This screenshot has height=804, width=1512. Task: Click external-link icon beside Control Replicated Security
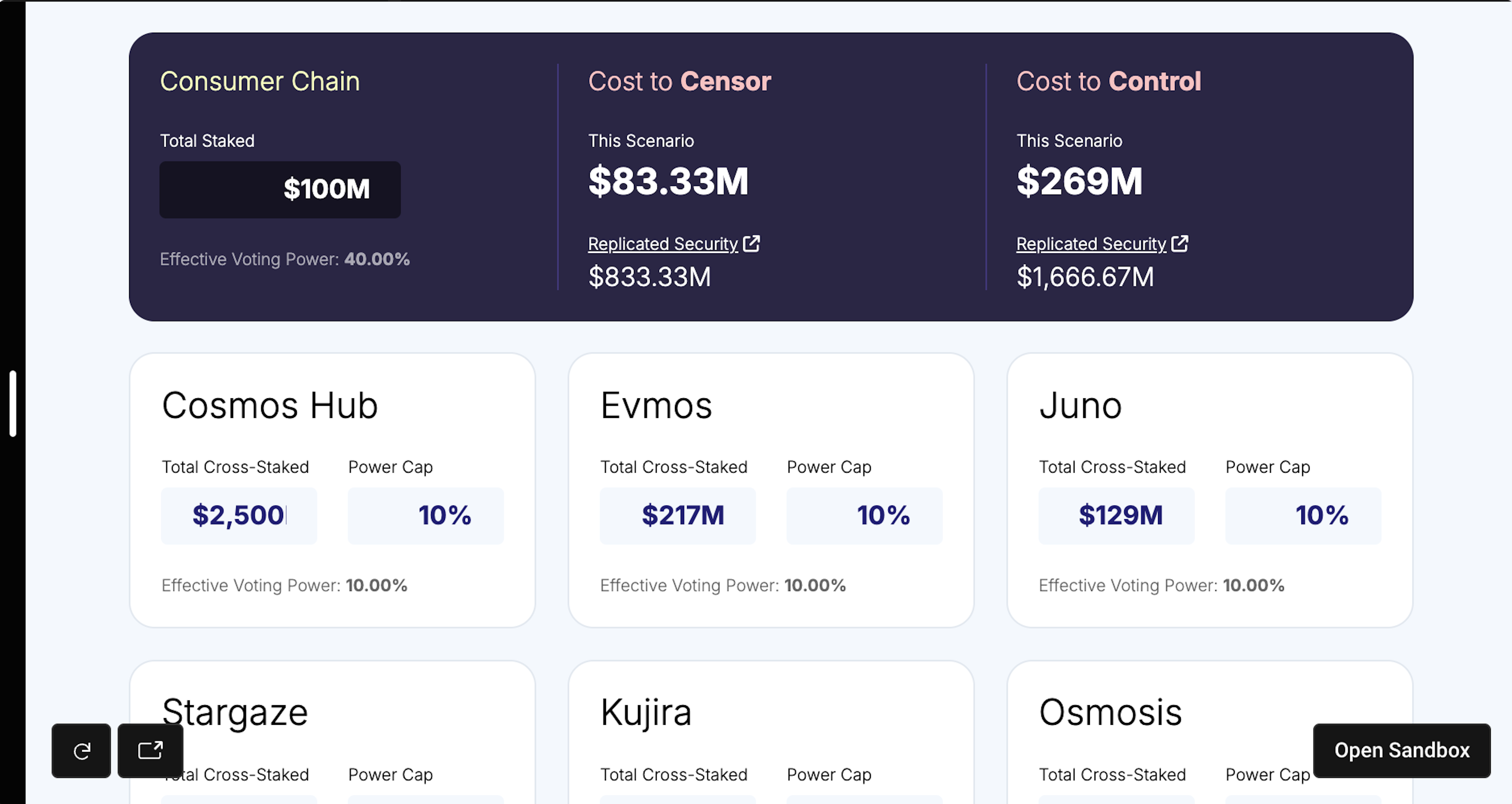click(x=1180, y=243)
